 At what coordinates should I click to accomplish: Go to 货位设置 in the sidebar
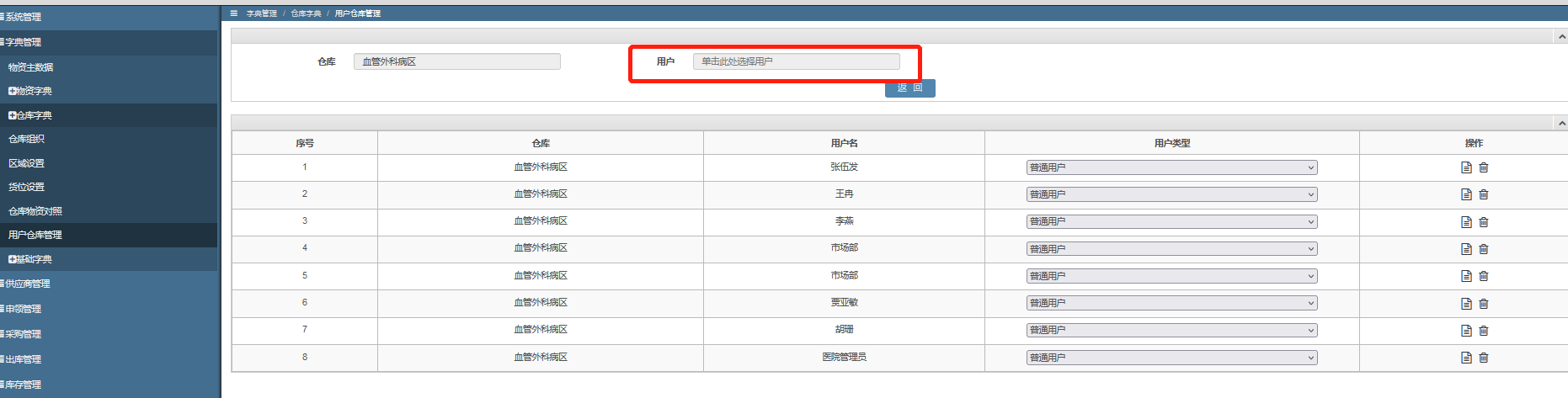click(26, 187)
